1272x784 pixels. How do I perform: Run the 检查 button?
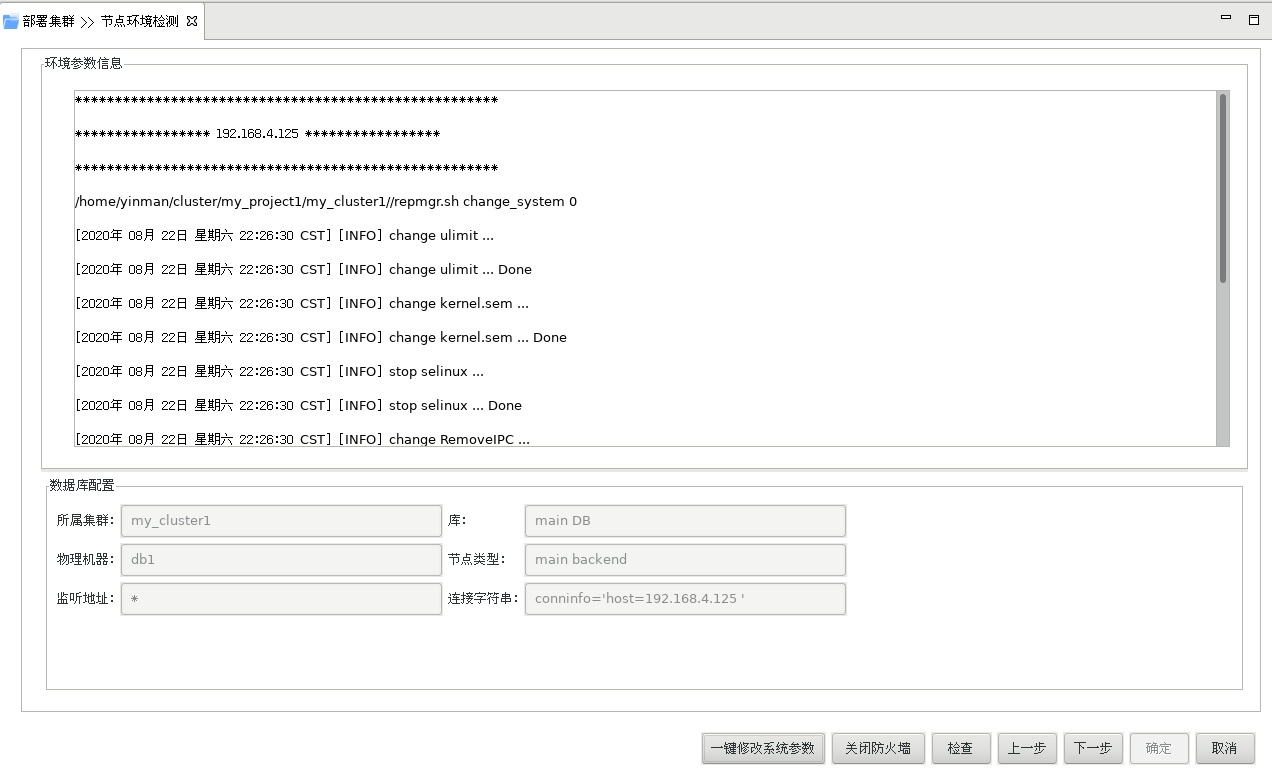[961, 748]
